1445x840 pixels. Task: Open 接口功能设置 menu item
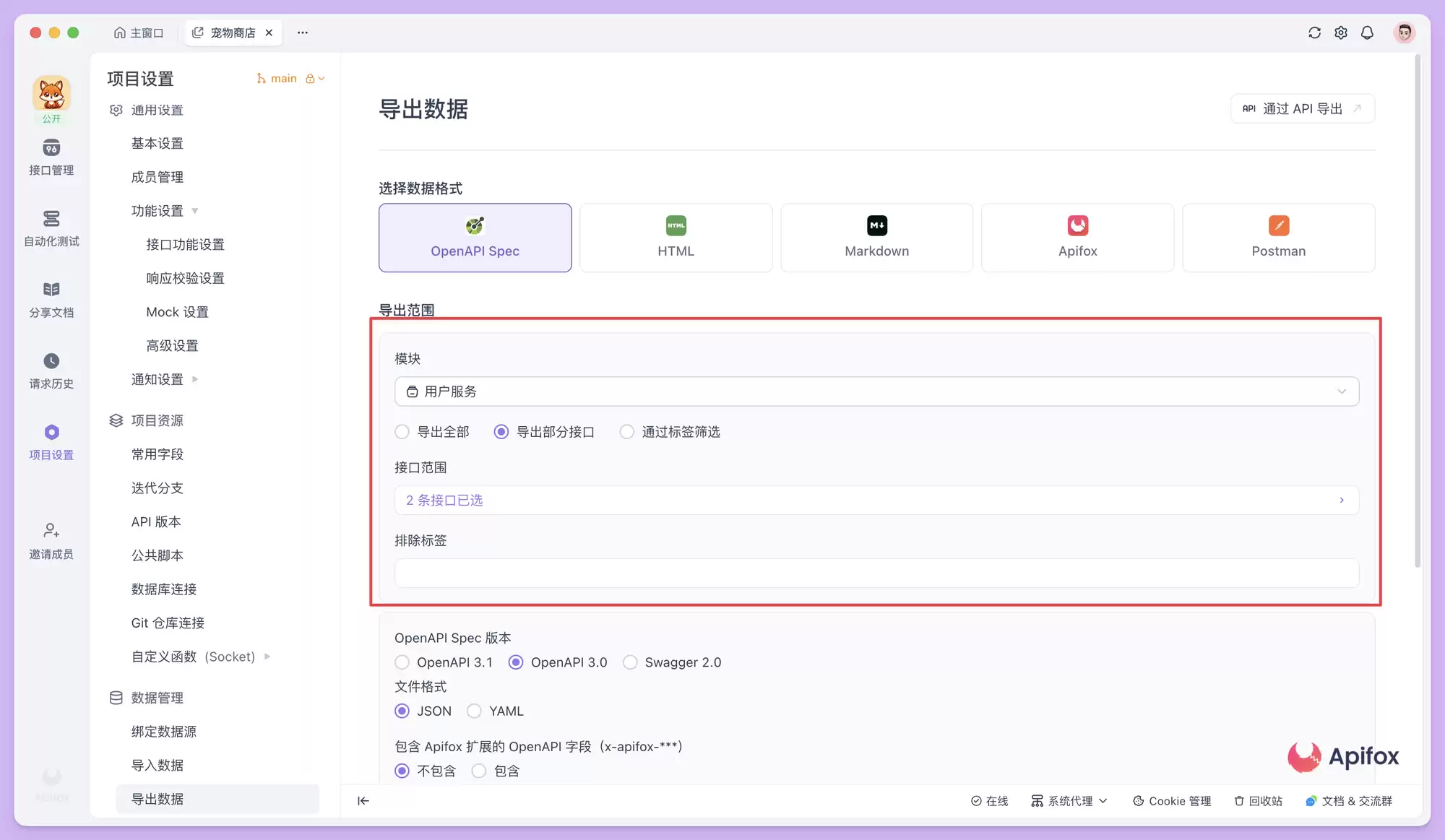pyautogui.click(x=185, y=245)
